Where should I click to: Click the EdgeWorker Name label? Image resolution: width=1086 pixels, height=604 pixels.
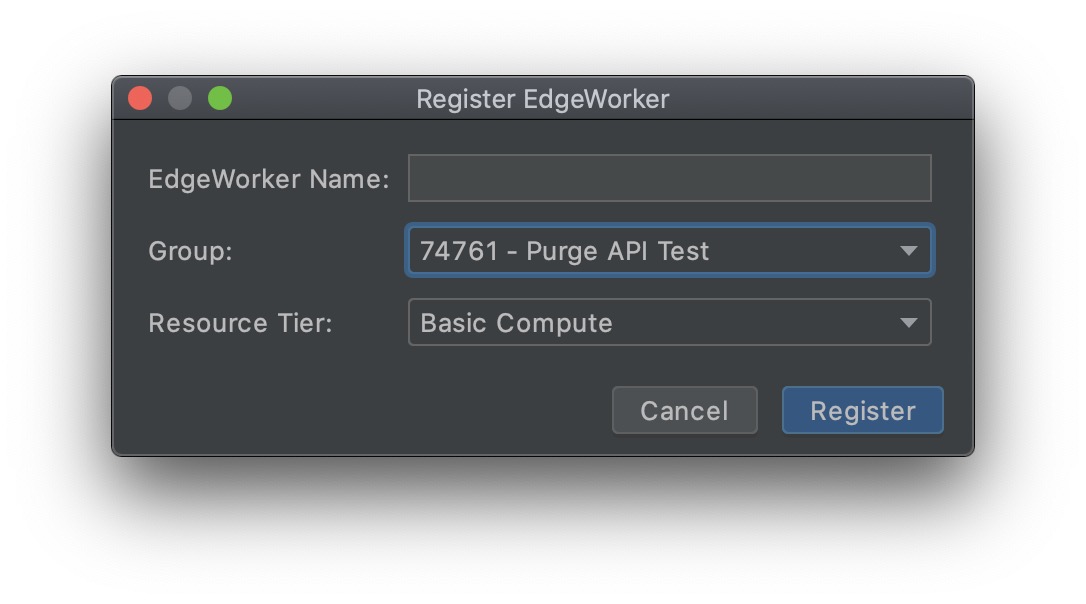(x=269, y=179)
